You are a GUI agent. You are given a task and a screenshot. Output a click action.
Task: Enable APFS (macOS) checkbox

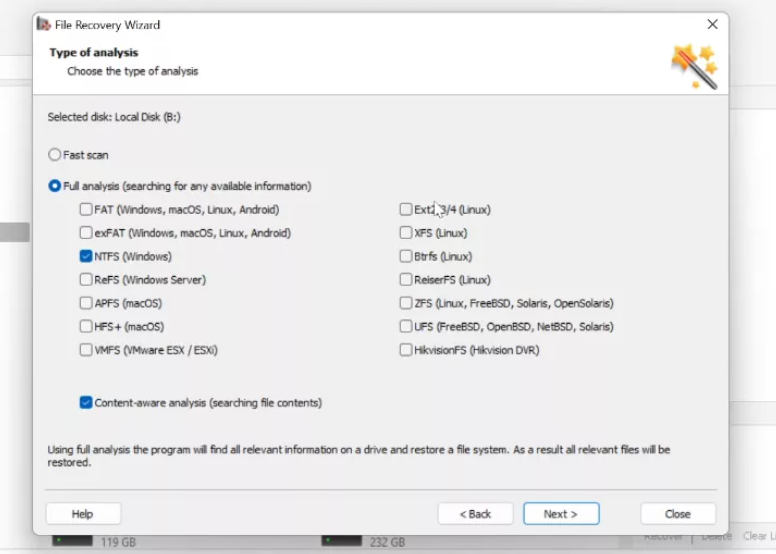click(86, 303)
